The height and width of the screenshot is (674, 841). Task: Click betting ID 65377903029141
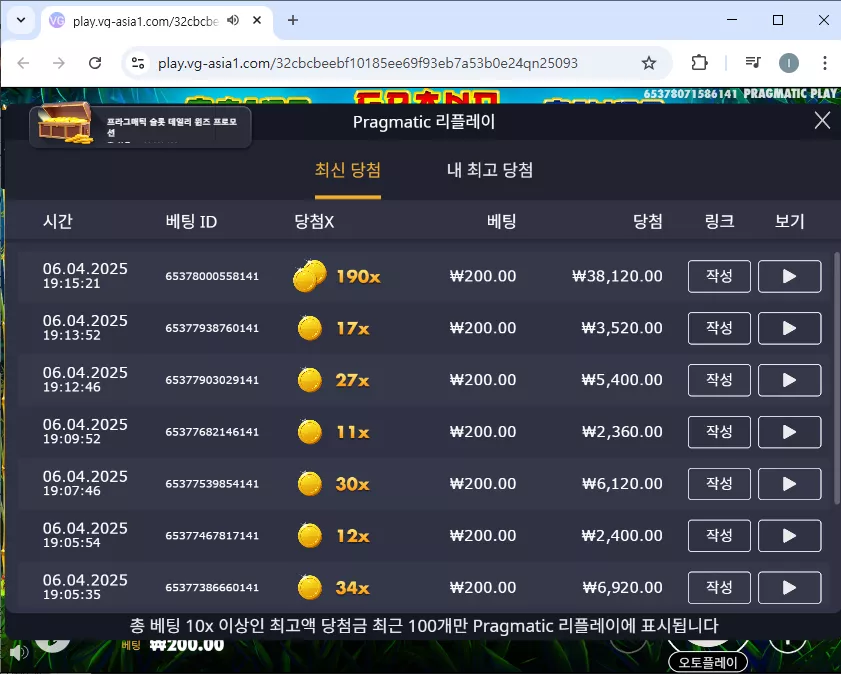tap(212, 380)
